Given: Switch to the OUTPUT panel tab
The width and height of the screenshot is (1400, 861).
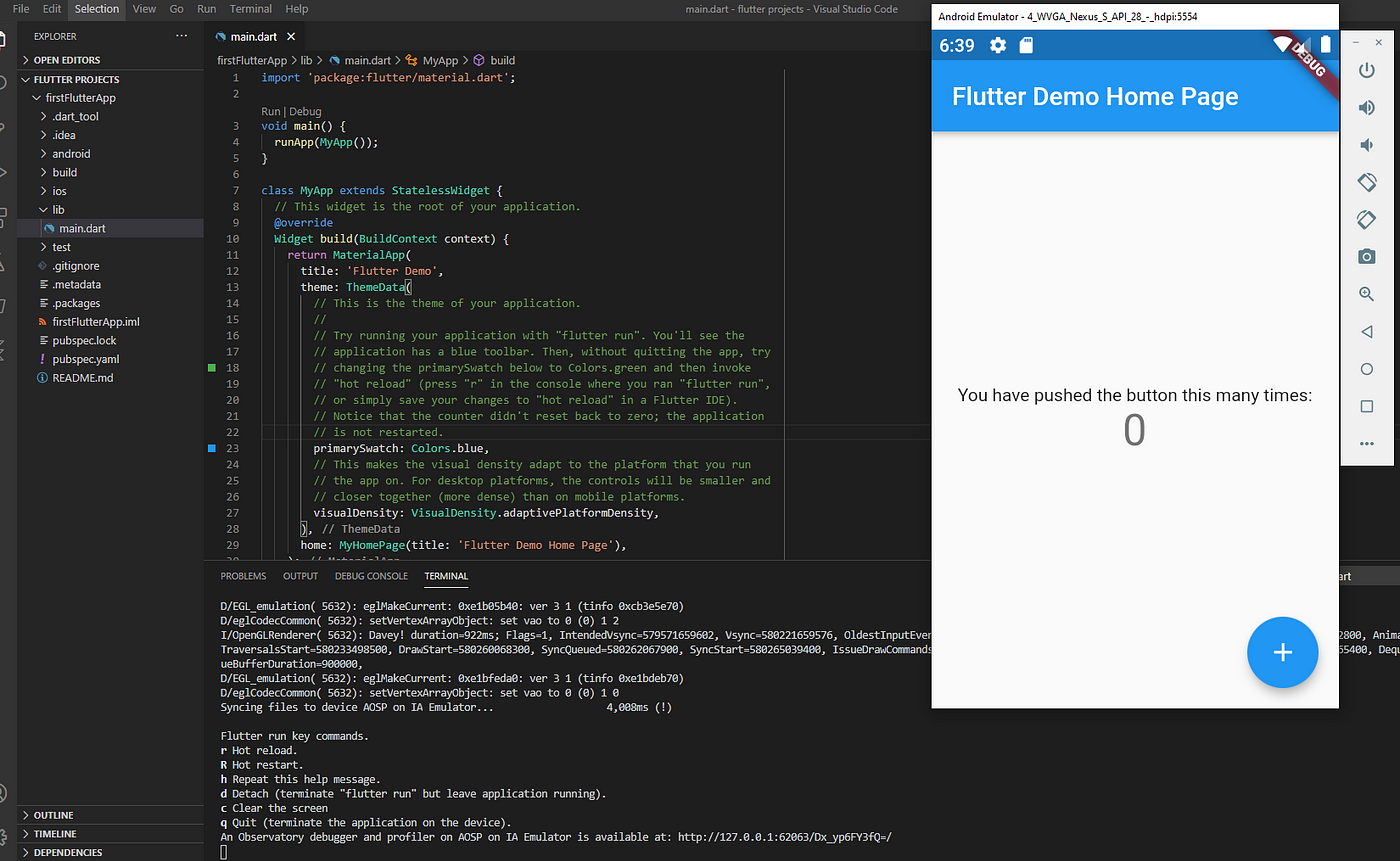Looking at the screenshot, I should [x=300, y=576].
